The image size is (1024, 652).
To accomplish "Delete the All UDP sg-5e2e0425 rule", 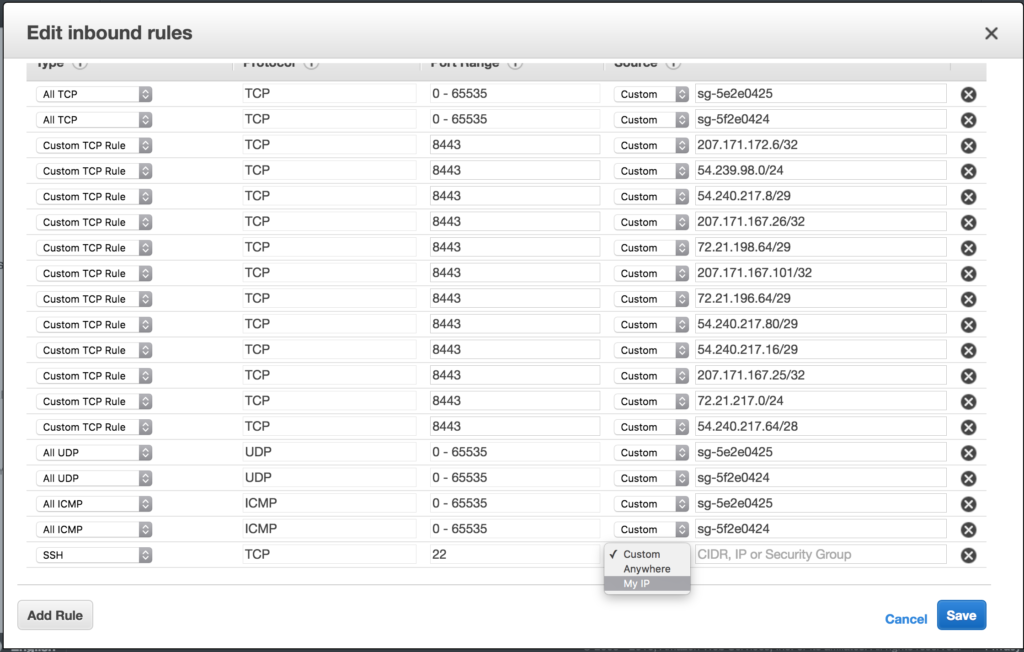I will point(968,453).
